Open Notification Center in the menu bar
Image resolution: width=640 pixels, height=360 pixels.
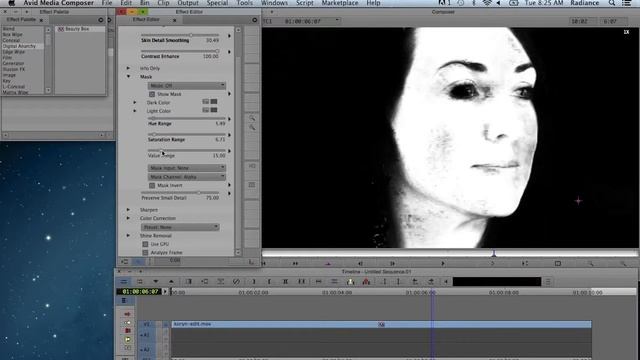click(x=627, y=3)
